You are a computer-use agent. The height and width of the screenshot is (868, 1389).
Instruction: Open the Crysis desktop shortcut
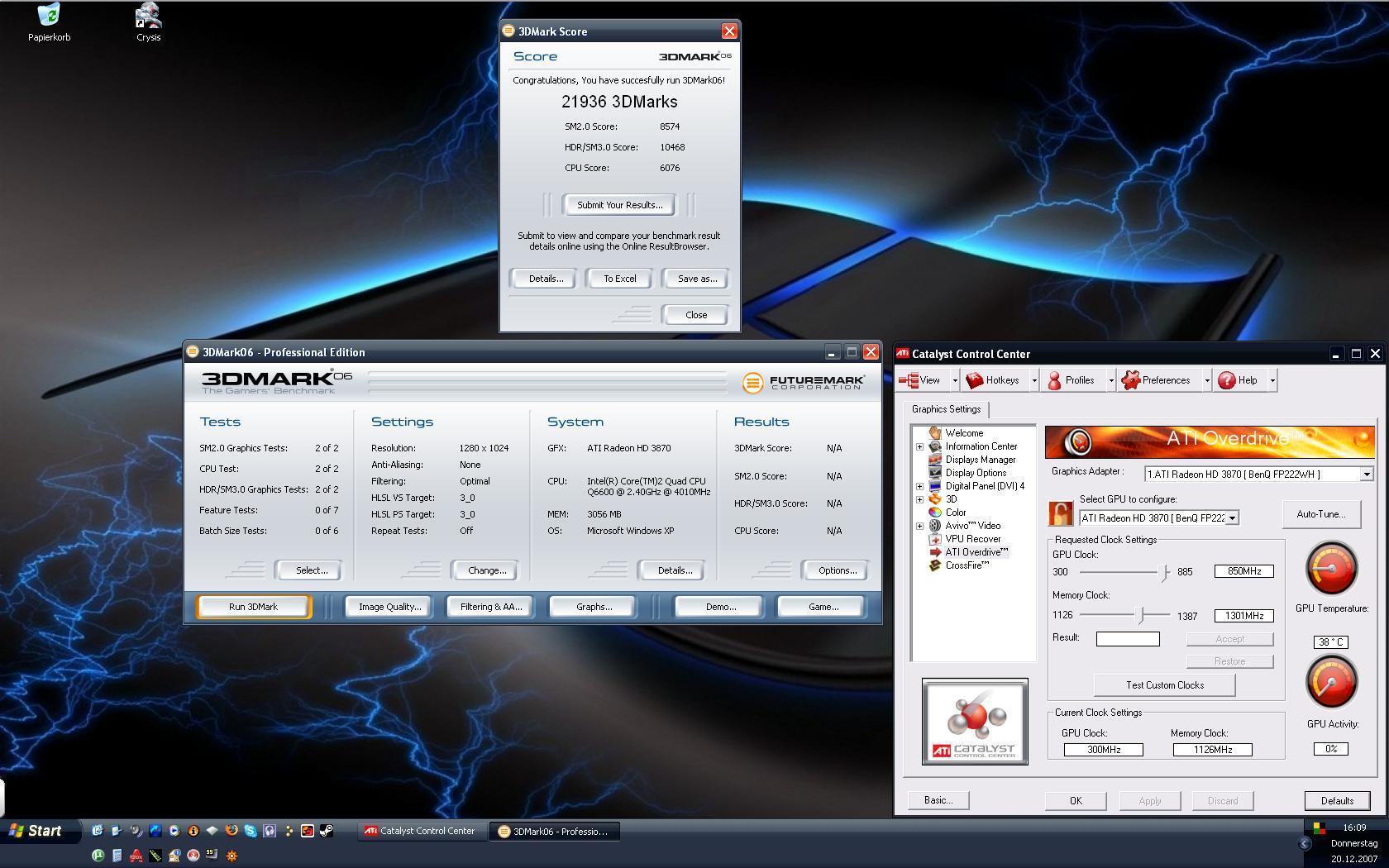tap(148, 22)
